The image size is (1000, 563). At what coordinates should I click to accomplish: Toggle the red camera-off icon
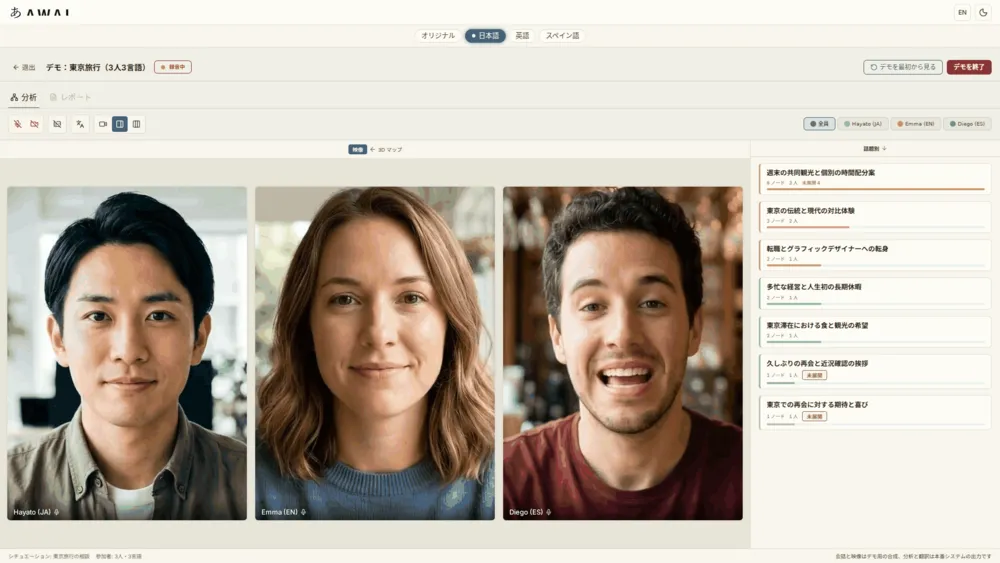click(x=34, y=124)
